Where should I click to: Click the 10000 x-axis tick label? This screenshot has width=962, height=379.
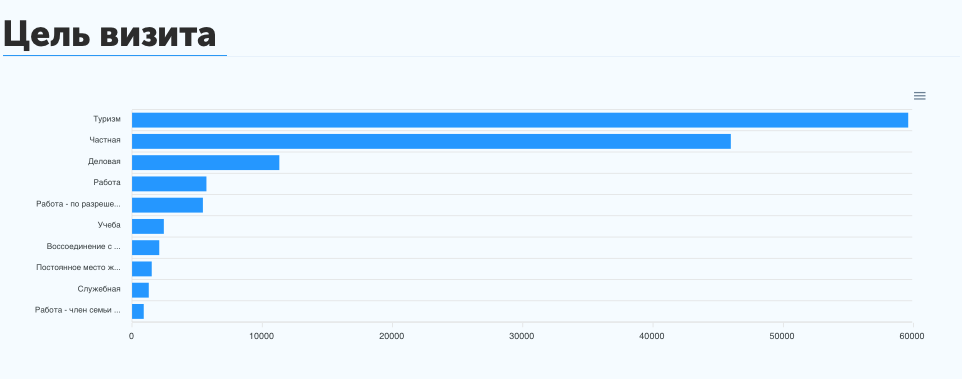coord(262,336)
